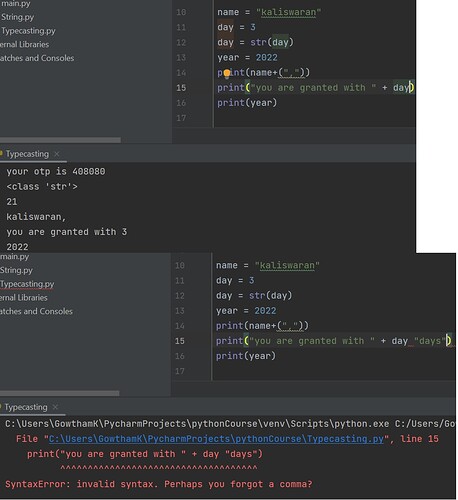Open String.py in upper project tree
Image resolution: width=458 pixels, height=500 pixels.
click(x=17, y=17)
